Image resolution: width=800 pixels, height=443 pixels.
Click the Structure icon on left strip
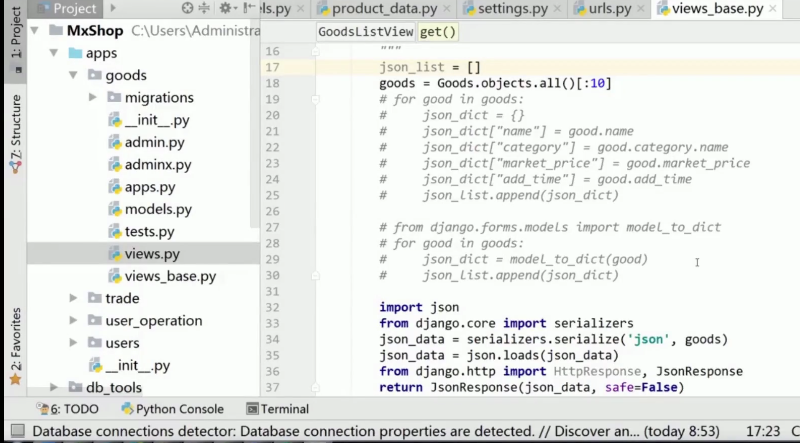(15, 166)
